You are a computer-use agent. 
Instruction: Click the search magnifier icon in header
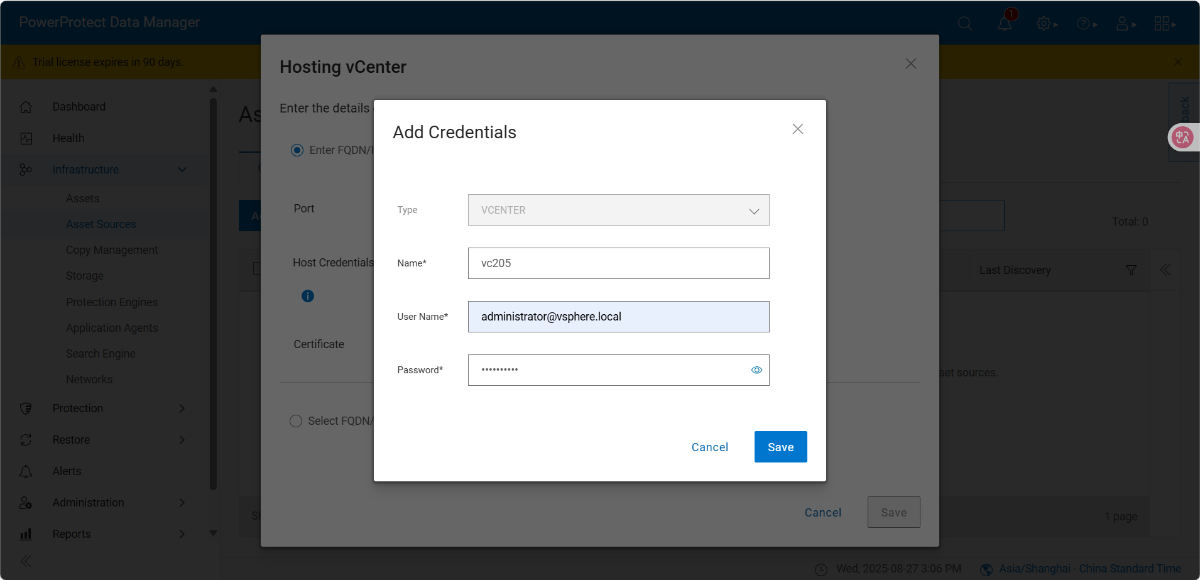tap(965, 24)
